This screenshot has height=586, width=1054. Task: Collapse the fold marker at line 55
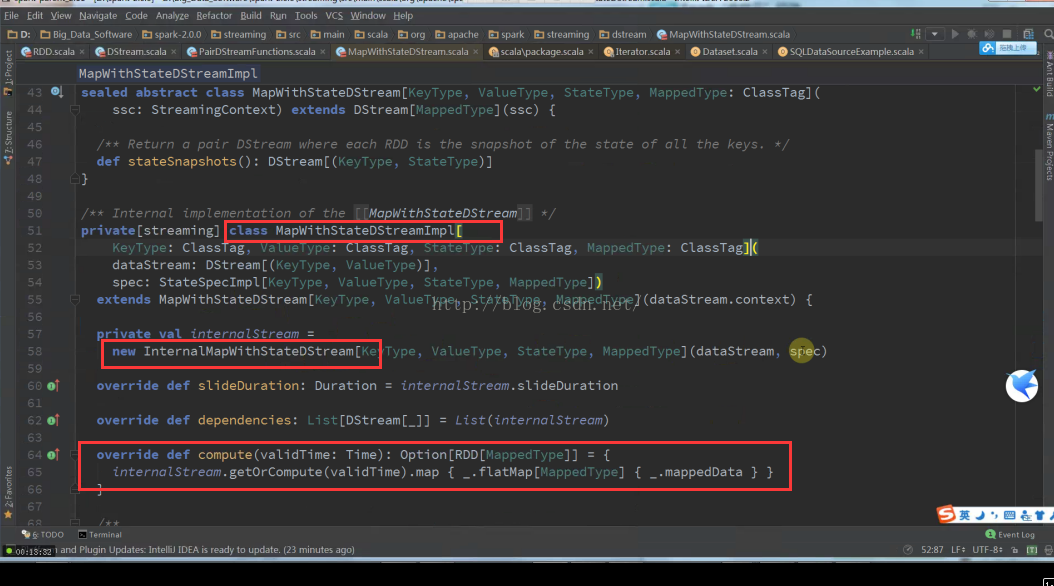[75, 299]
